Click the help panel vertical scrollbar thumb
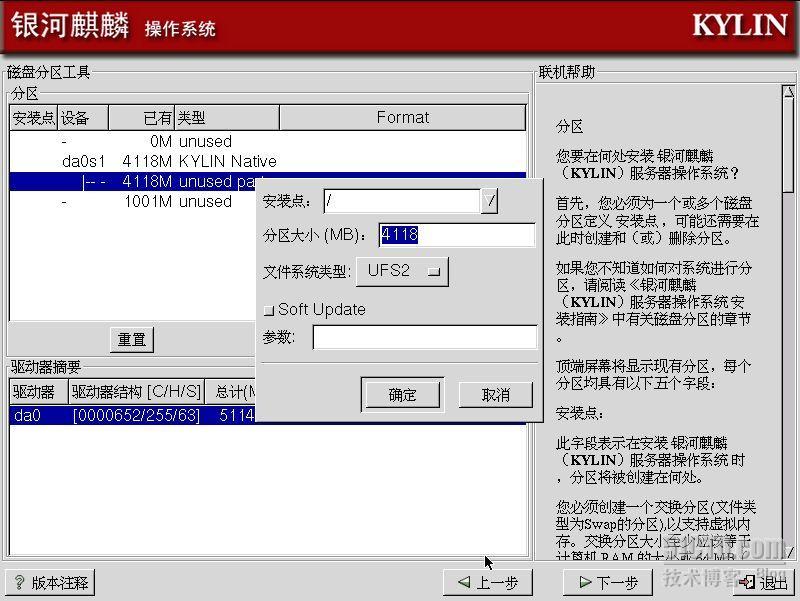This screenshot has height=601, width=800. pos(789,145)
